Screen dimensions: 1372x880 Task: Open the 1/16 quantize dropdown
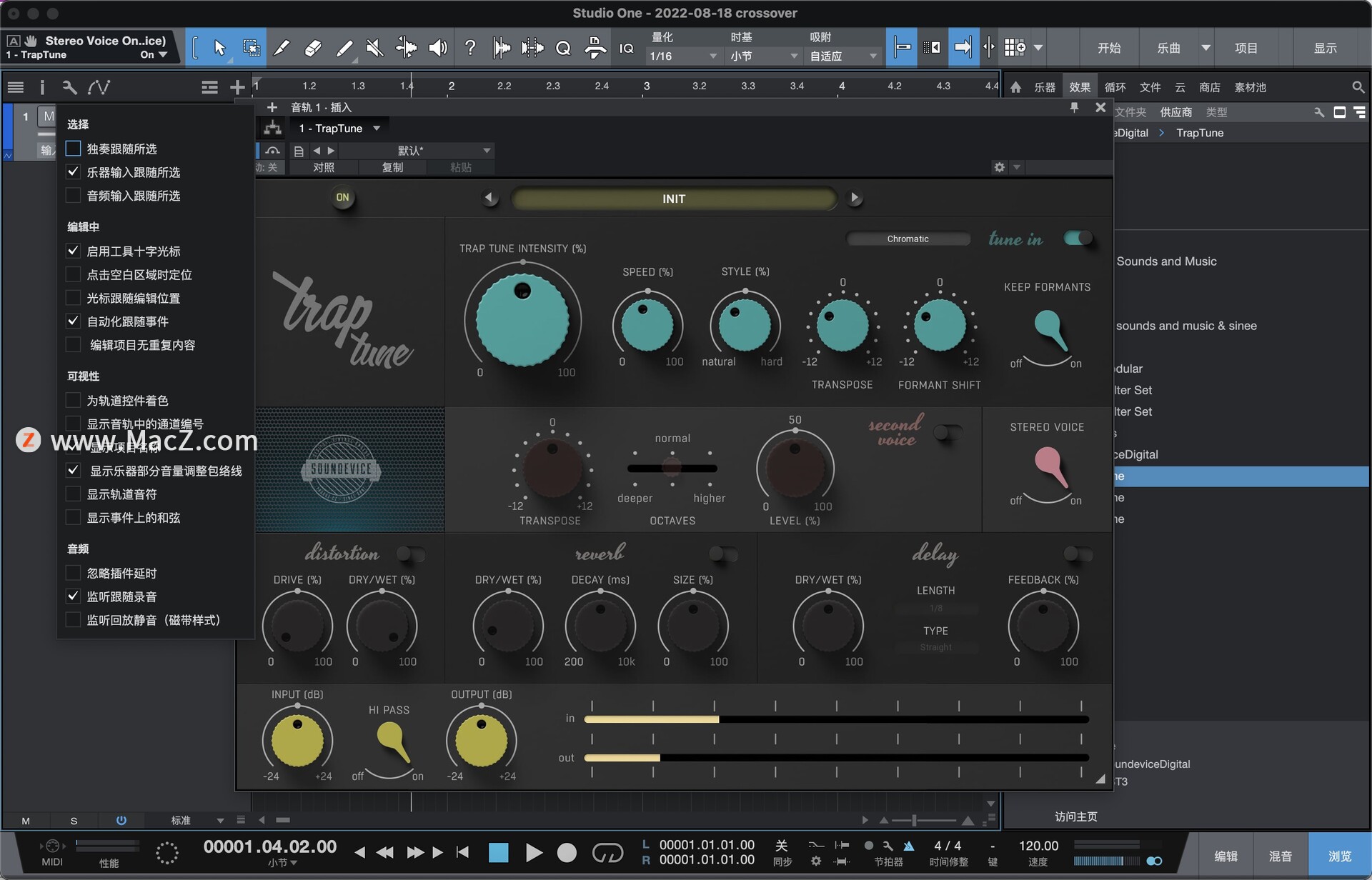683,56
